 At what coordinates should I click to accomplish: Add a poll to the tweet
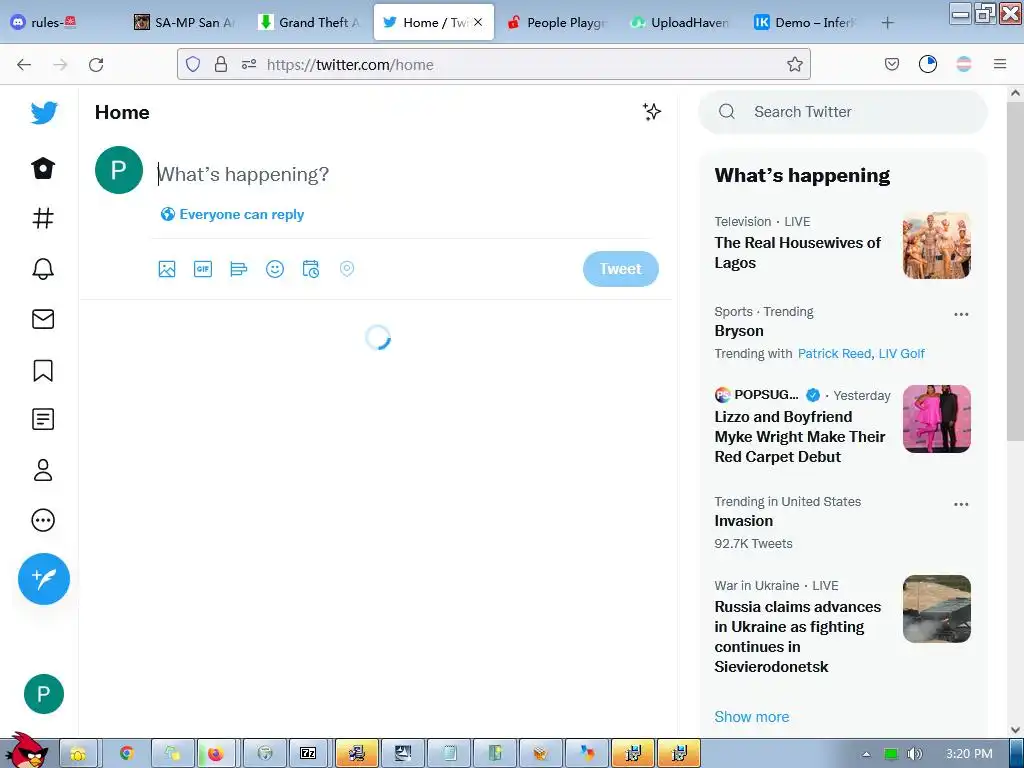tap(238, 268)
